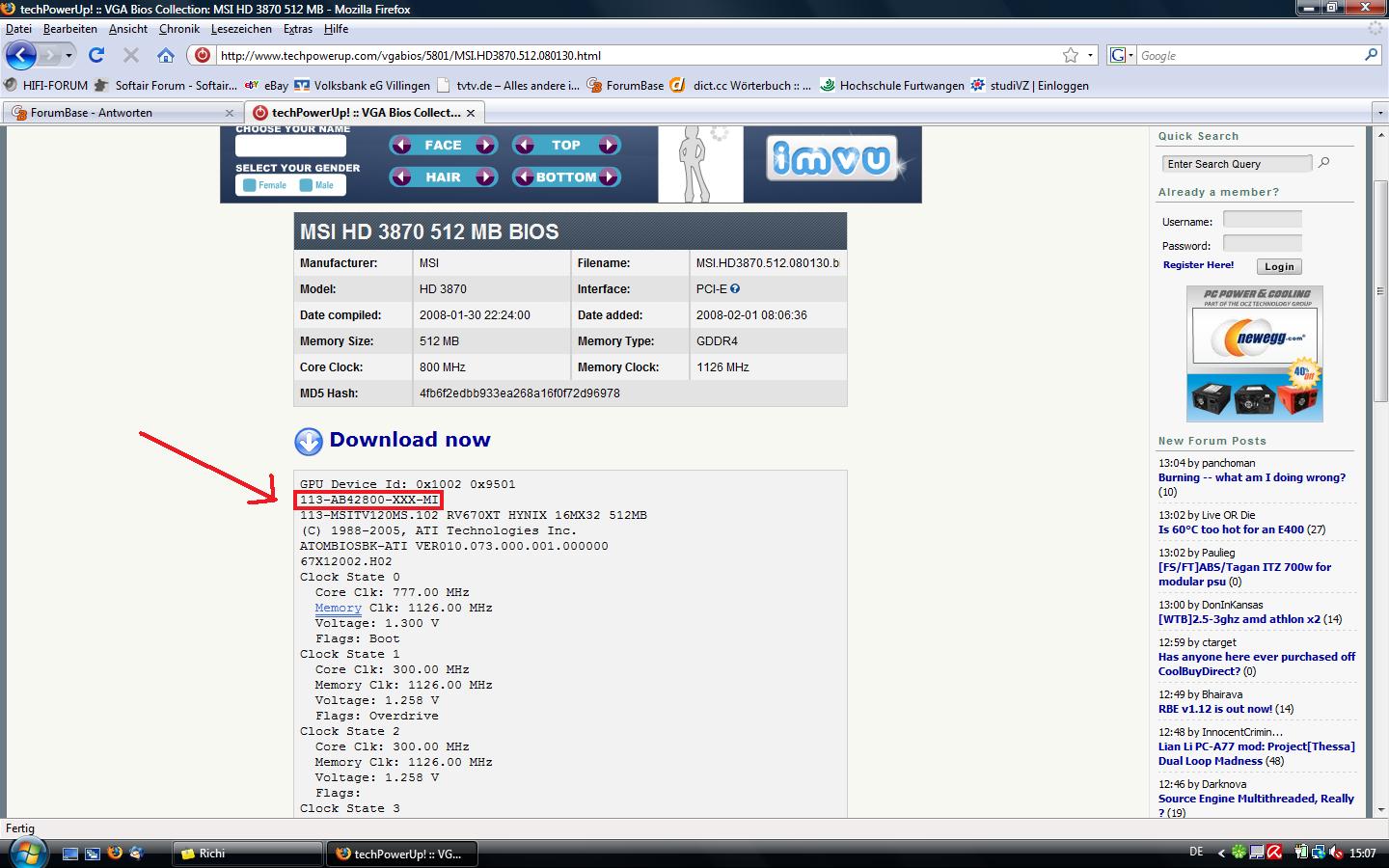Click the Login button

(1279, 267)
